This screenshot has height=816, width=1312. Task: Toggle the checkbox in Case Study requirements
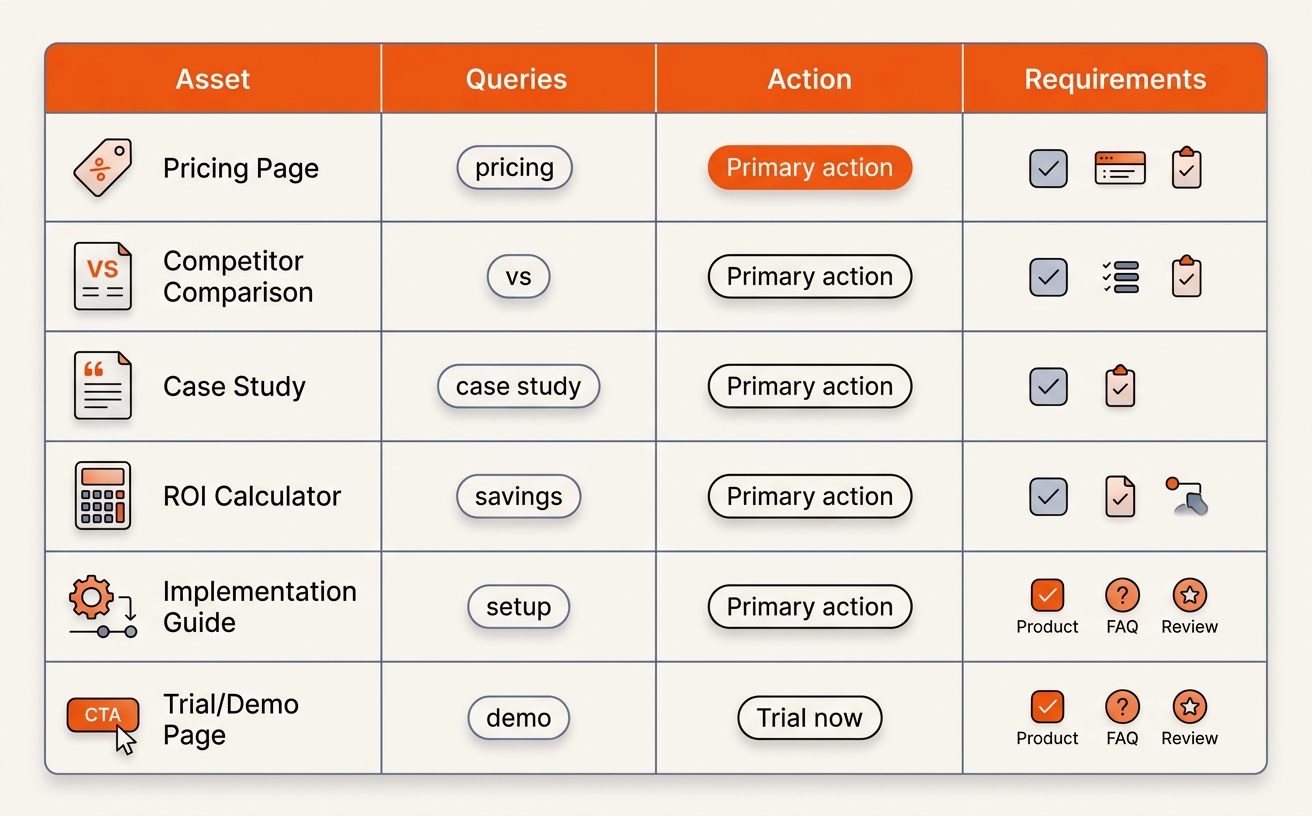pyautogui.click(x=1048, y=386)
